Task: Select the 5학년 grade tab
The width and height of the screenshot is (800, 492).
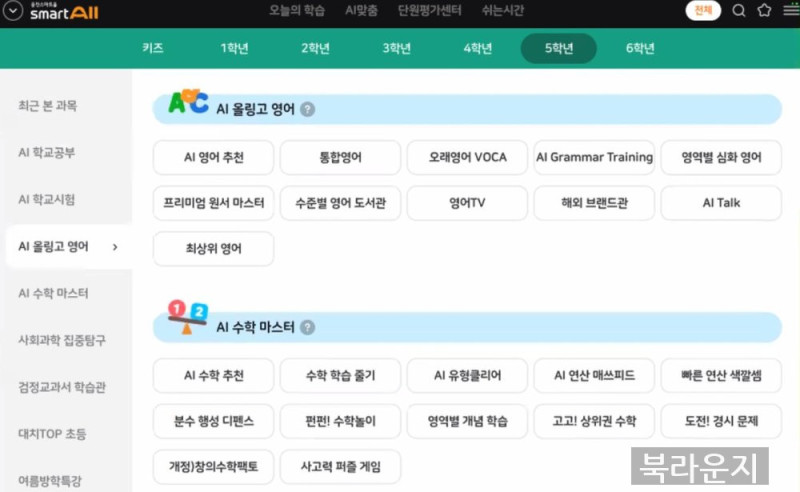Action: pos(559,48)
